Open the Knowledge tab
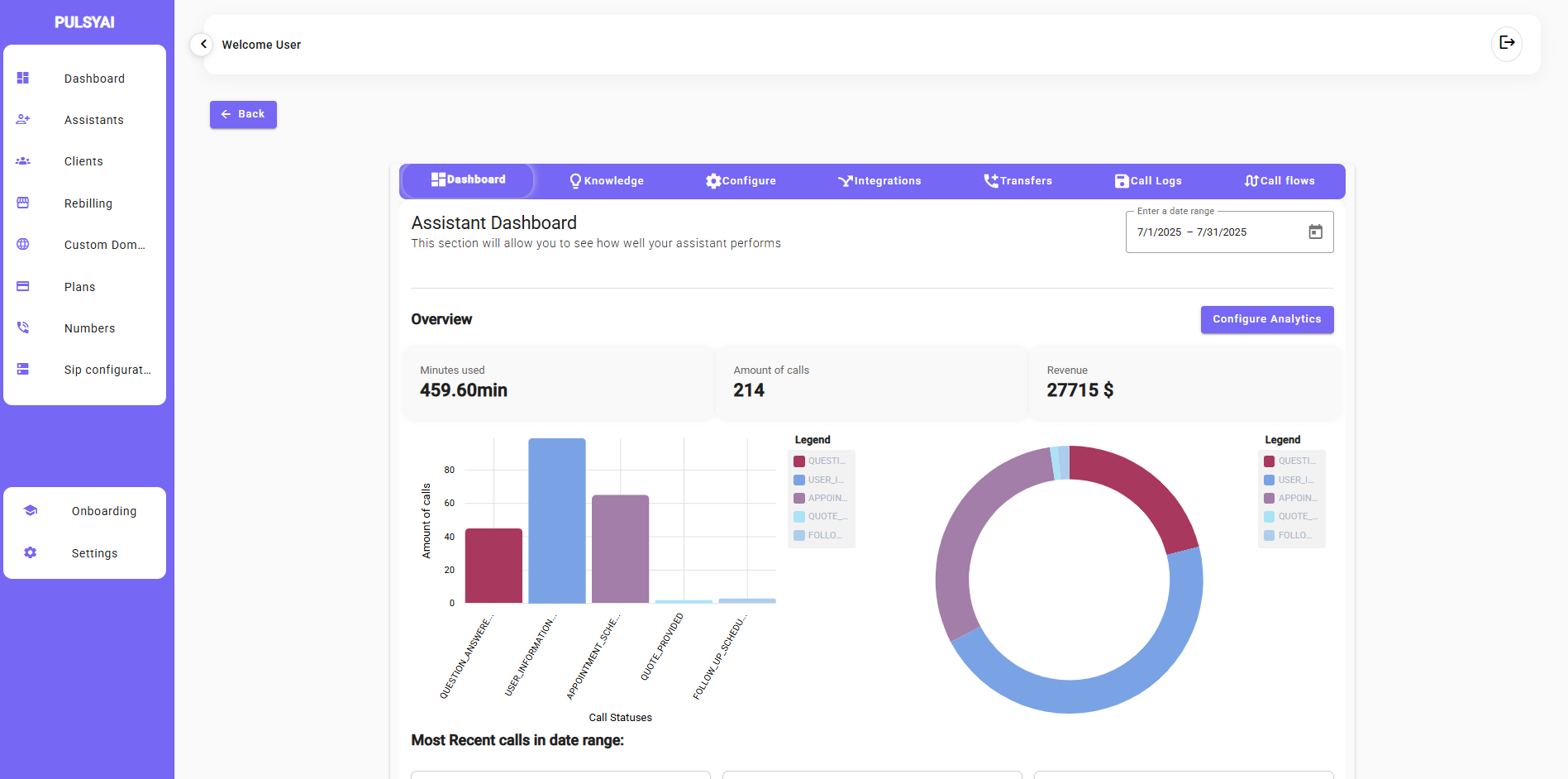Screen dimensions: 1568x779 pos(607,181)
